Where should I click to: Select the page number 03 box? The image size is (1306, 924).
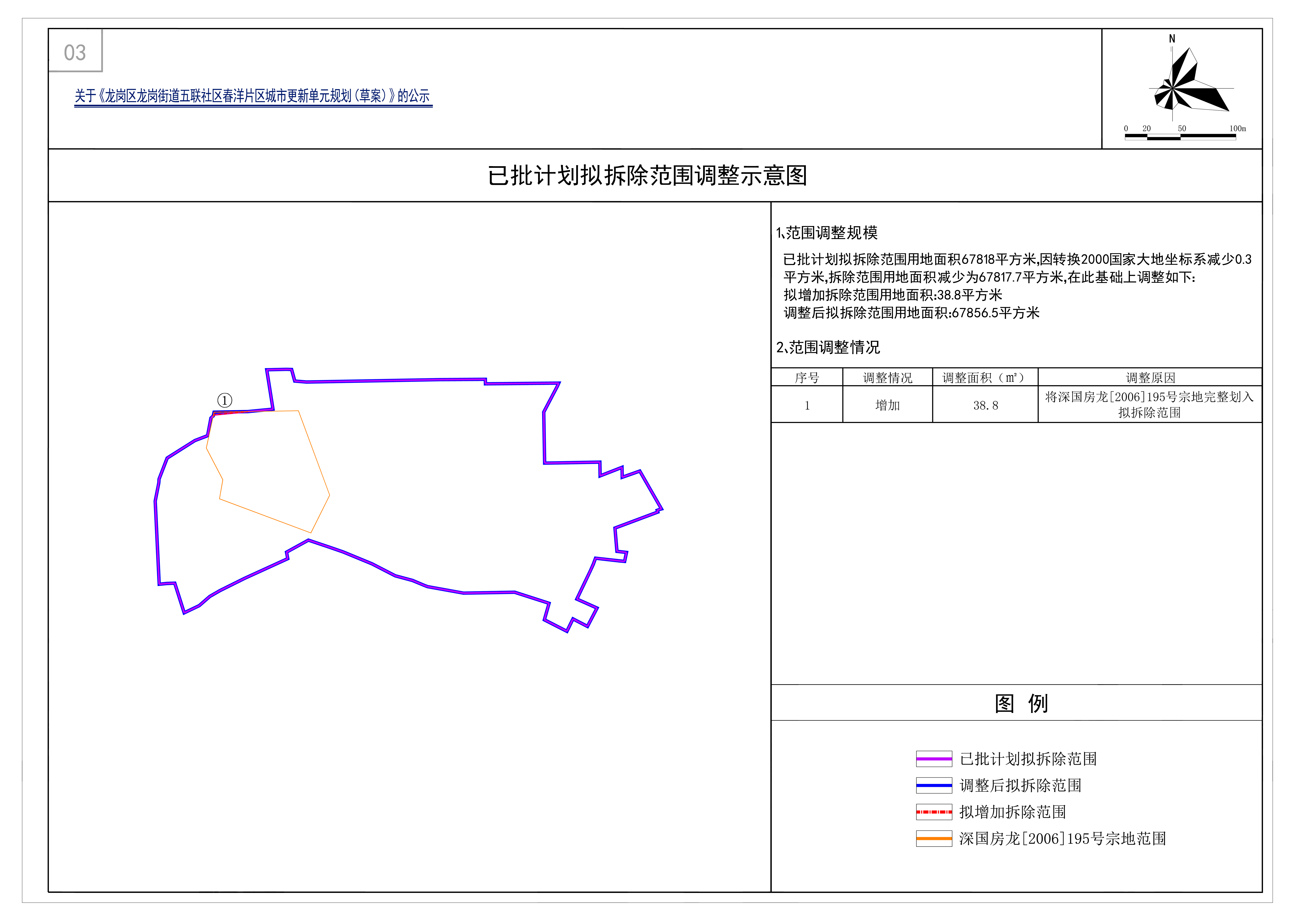pyautogui.click(x=76, y=51)
